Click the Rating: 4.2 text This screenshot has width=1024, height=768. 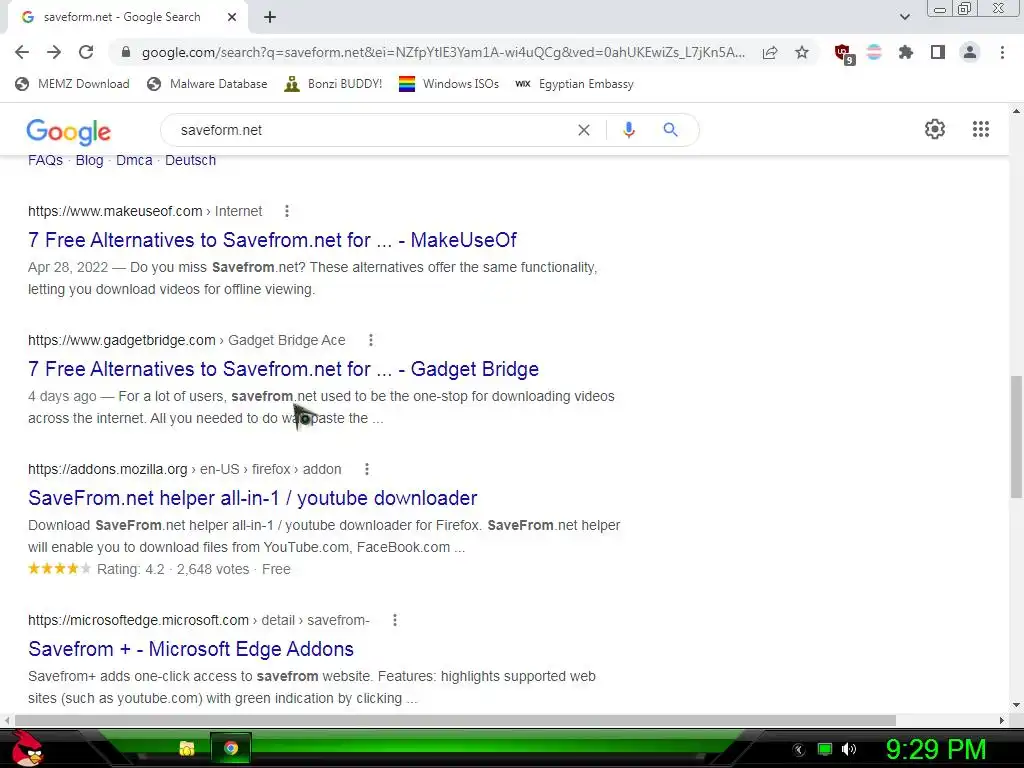pos(131,569)
